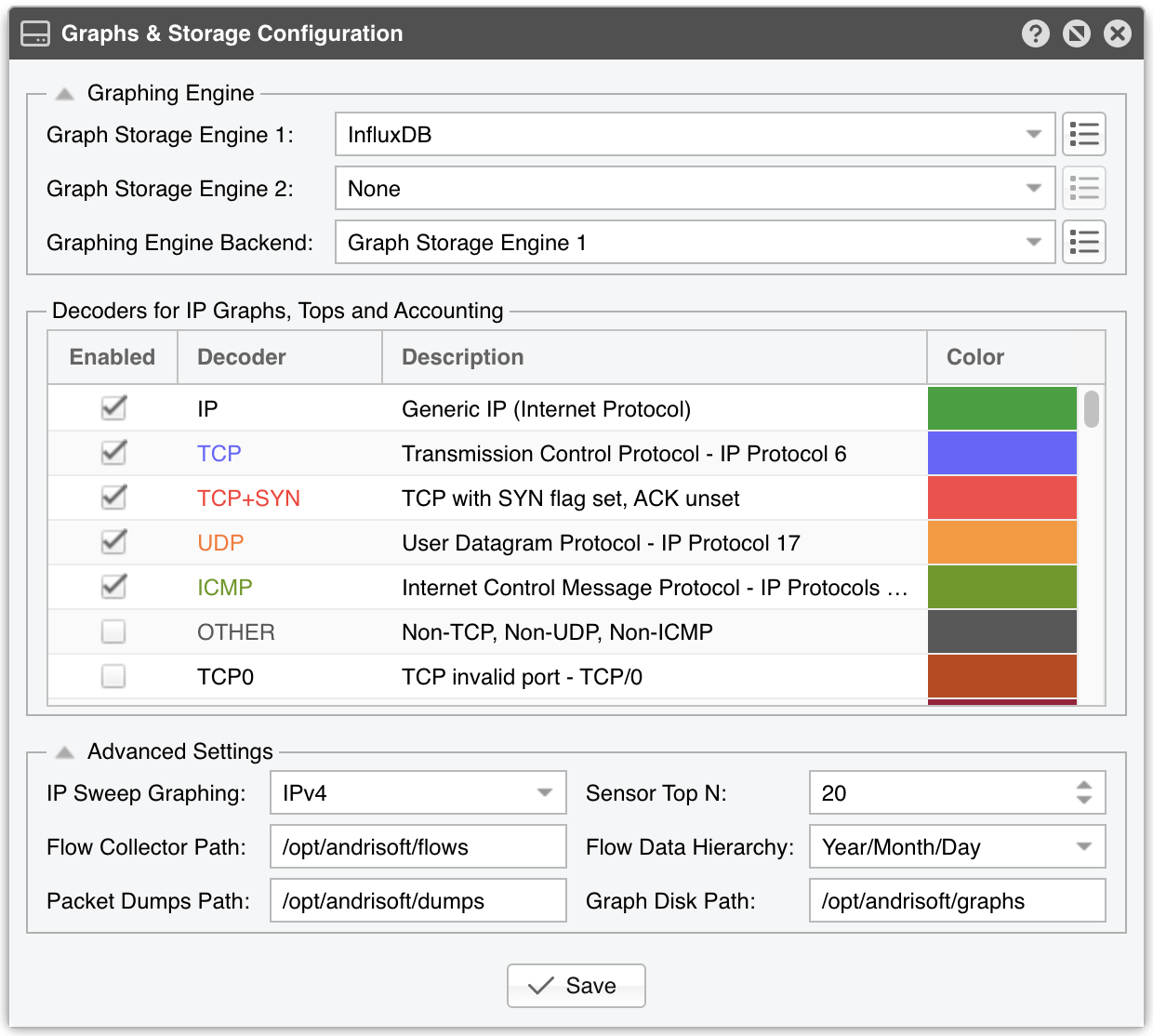Click 'User Datagram Protocol - IP Protocol 17'
Viewport: 1153px width, 1036px height.
601,543
